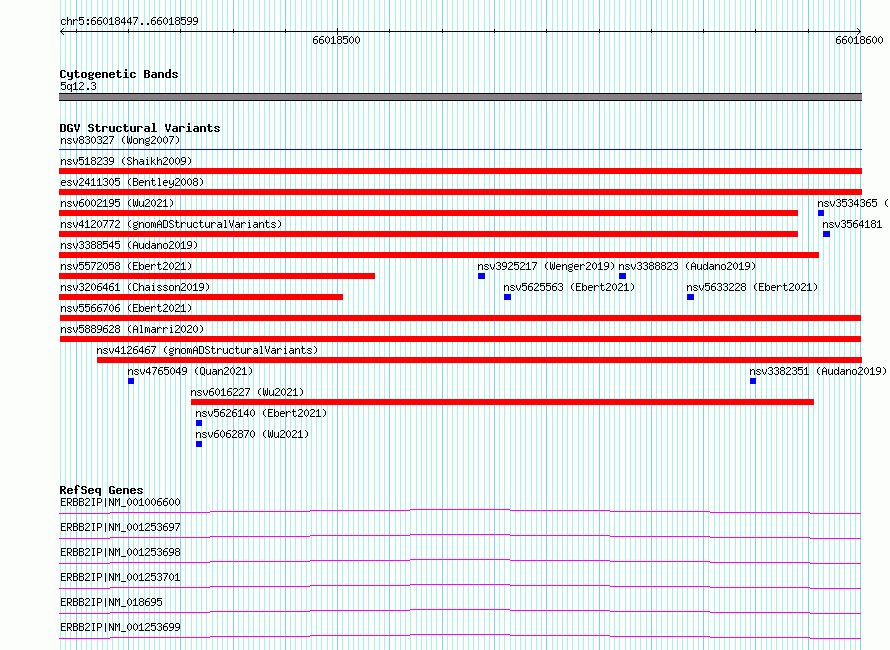Click the 66018500 ruler position label

[x=336, y=40]
